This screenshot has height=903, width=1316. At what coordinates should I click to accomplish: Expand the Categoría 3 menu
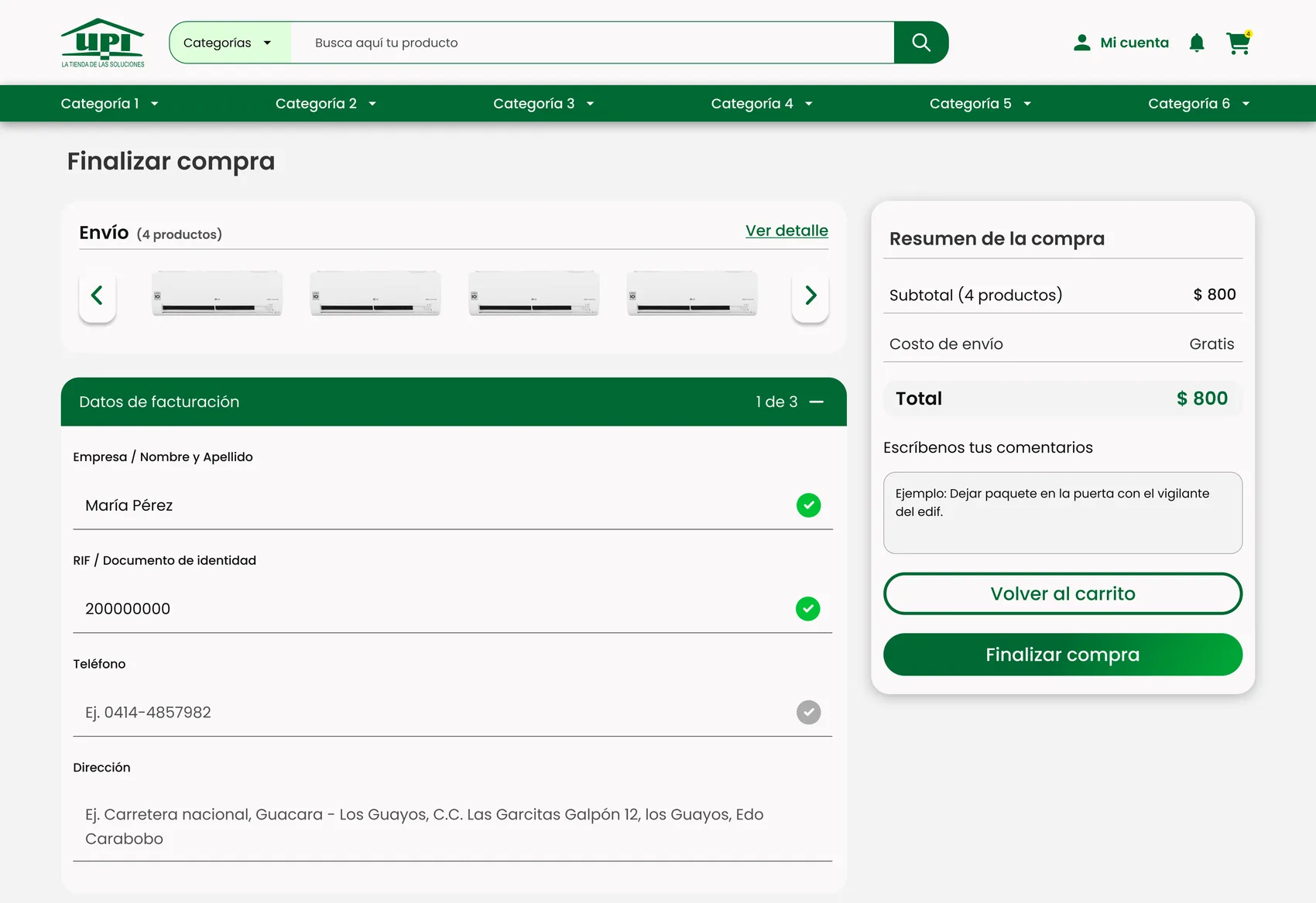[x=543, y=104]
